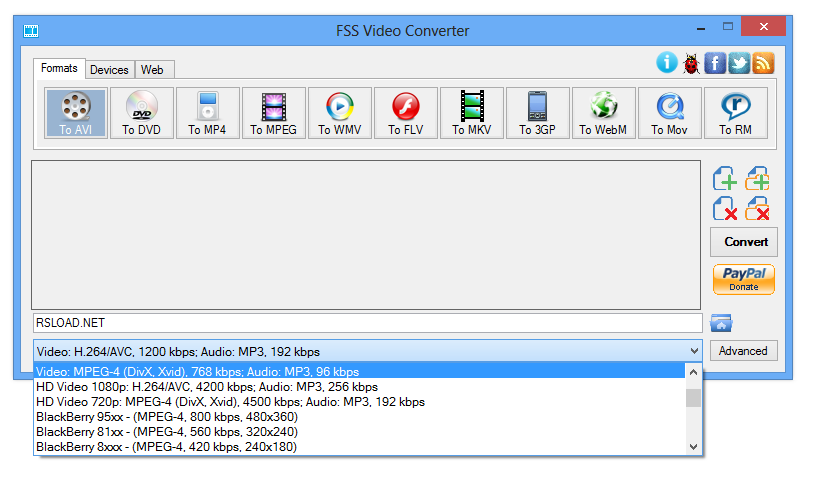The image size is (814, 477).
Task: Close the FSS Video Converter window
Action: pos(764,26)
